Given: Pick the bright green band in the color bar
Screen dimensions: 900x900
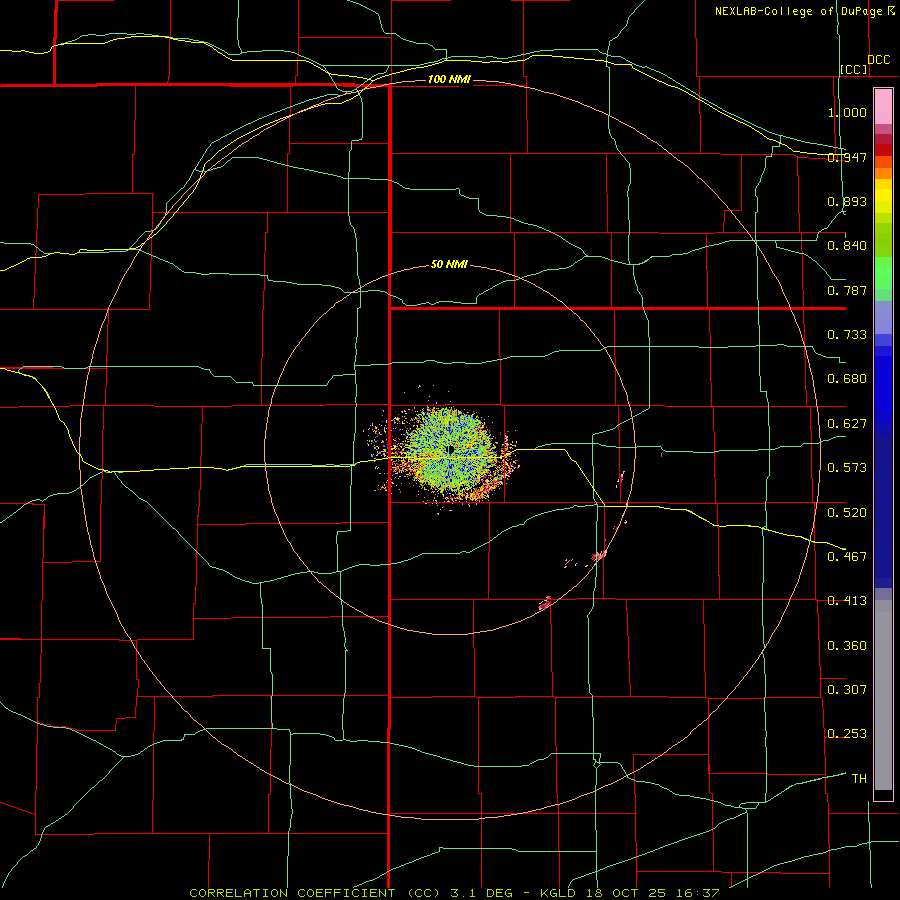Looking at the screenshot, I should tap(883, 273).
